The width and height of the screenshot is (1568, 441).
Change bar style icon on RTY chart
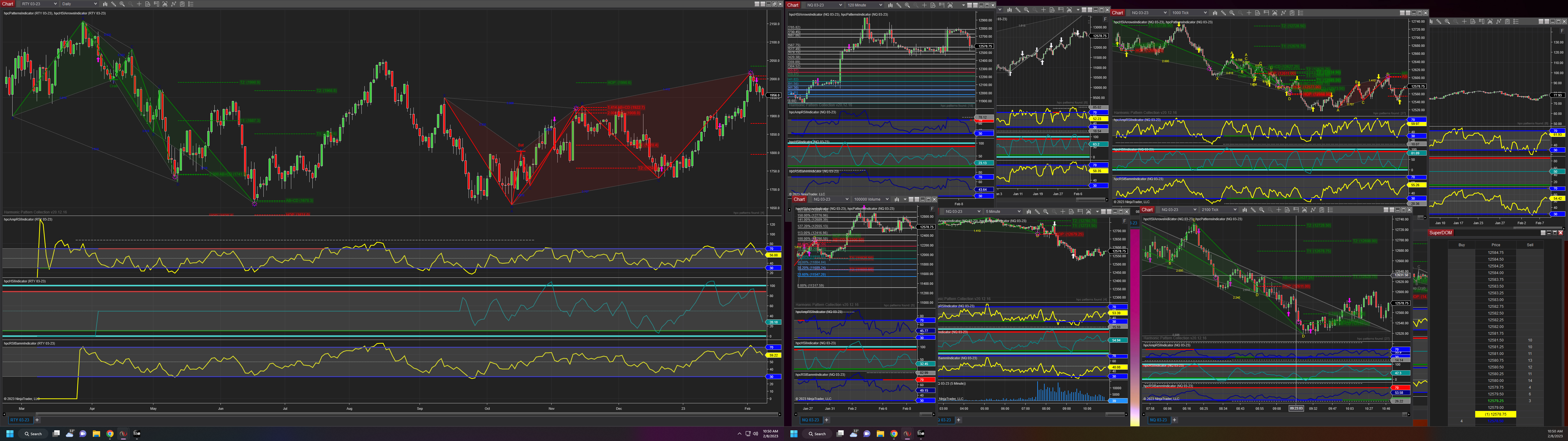pyautogui.click(x=105, y=4)
